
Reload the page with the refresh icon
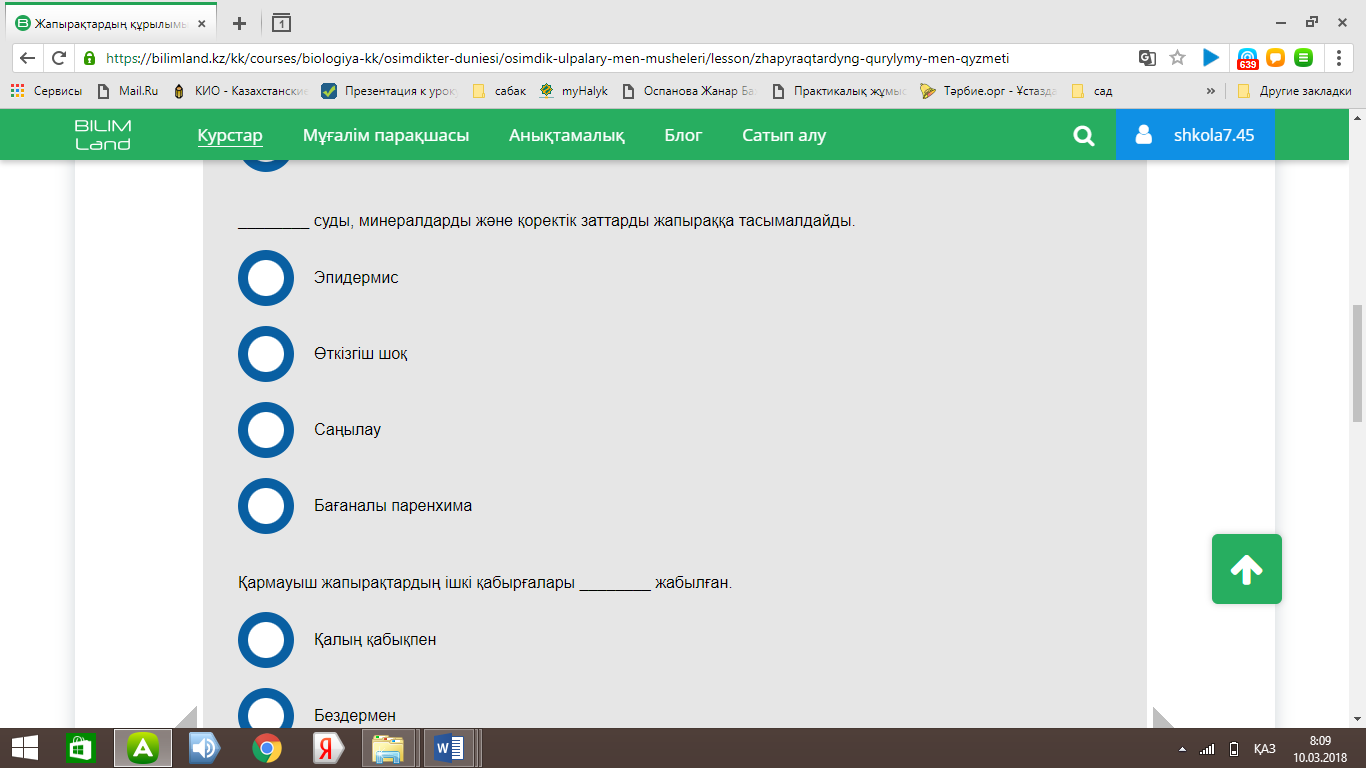point(59,58)
